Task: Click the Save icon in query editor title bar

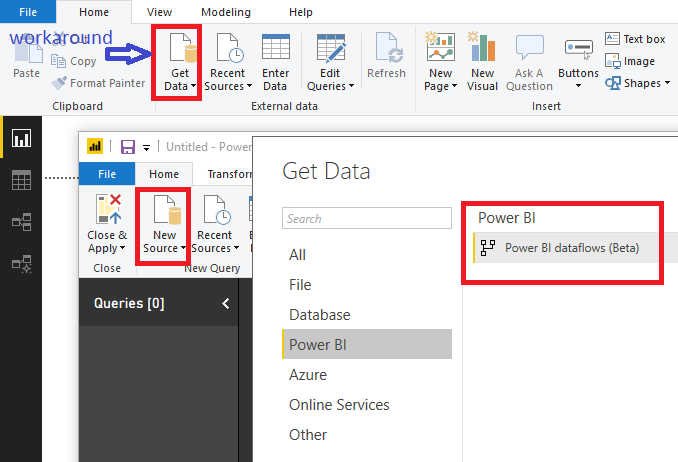Action: coord(128,147)
